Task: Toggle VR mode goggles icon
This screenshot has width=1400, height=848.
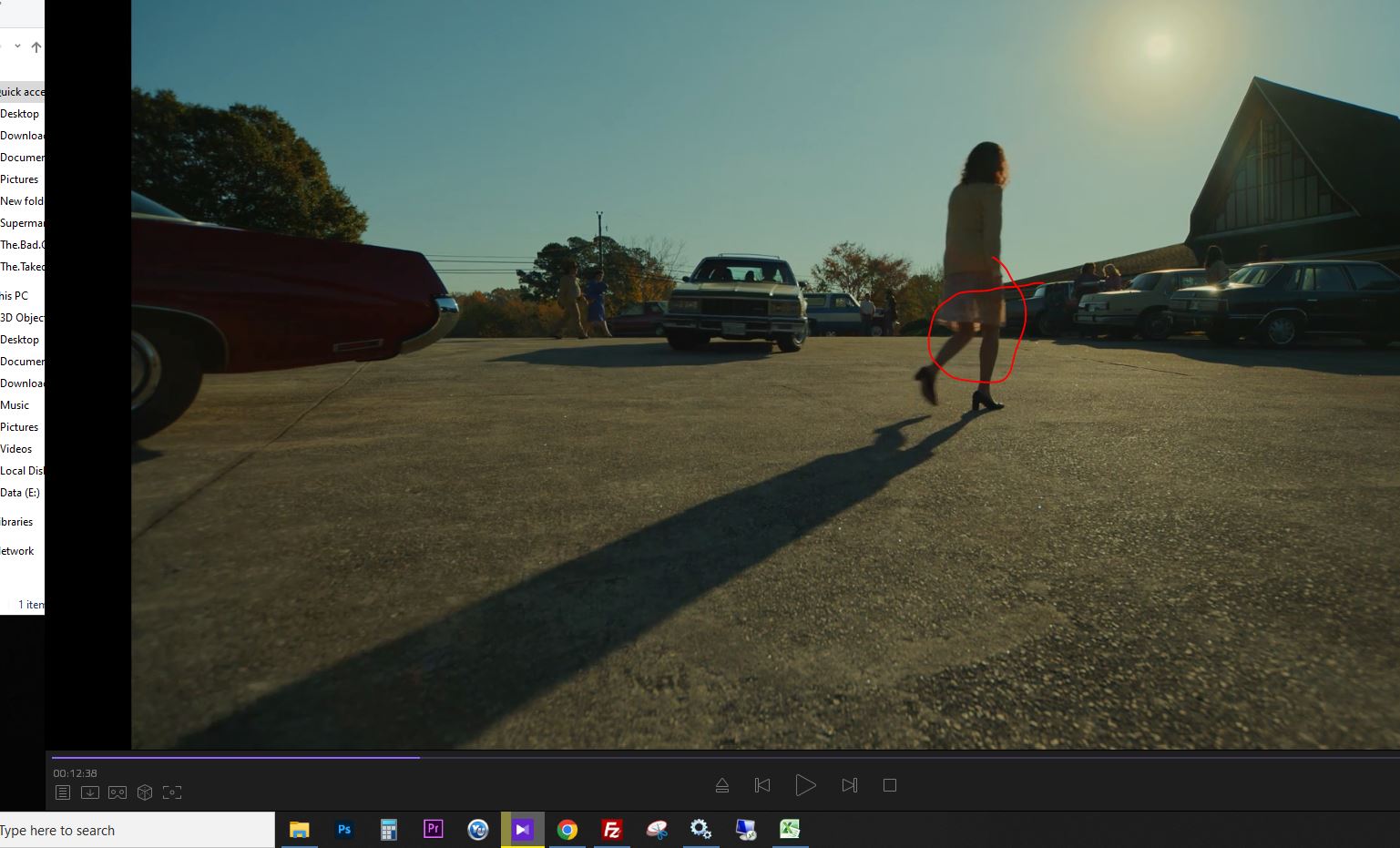Action: click(x=118, y=792)
